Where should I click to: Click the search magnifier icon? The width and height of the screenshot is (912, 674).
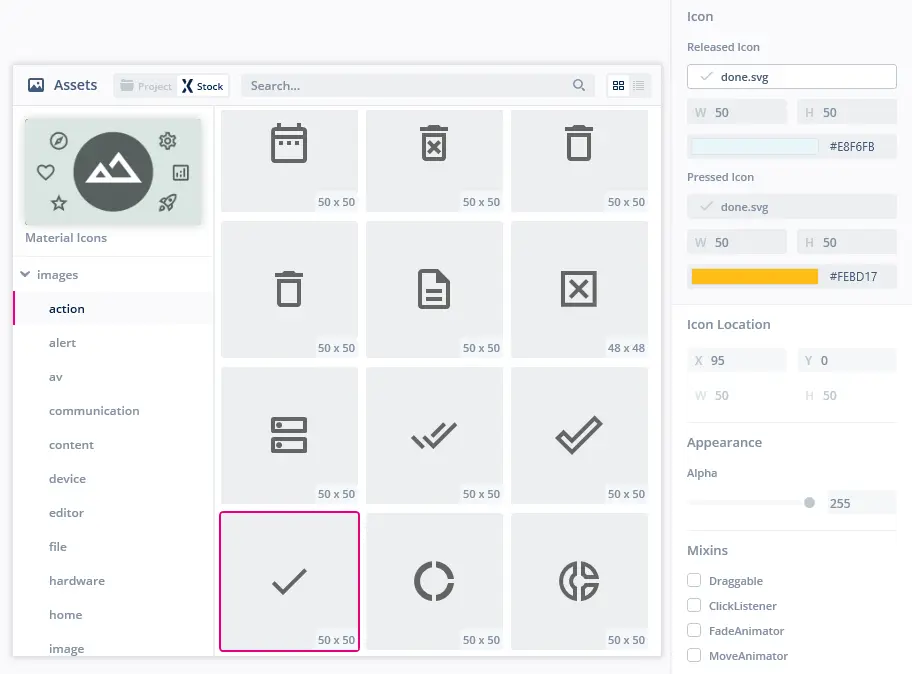point(579,86)
